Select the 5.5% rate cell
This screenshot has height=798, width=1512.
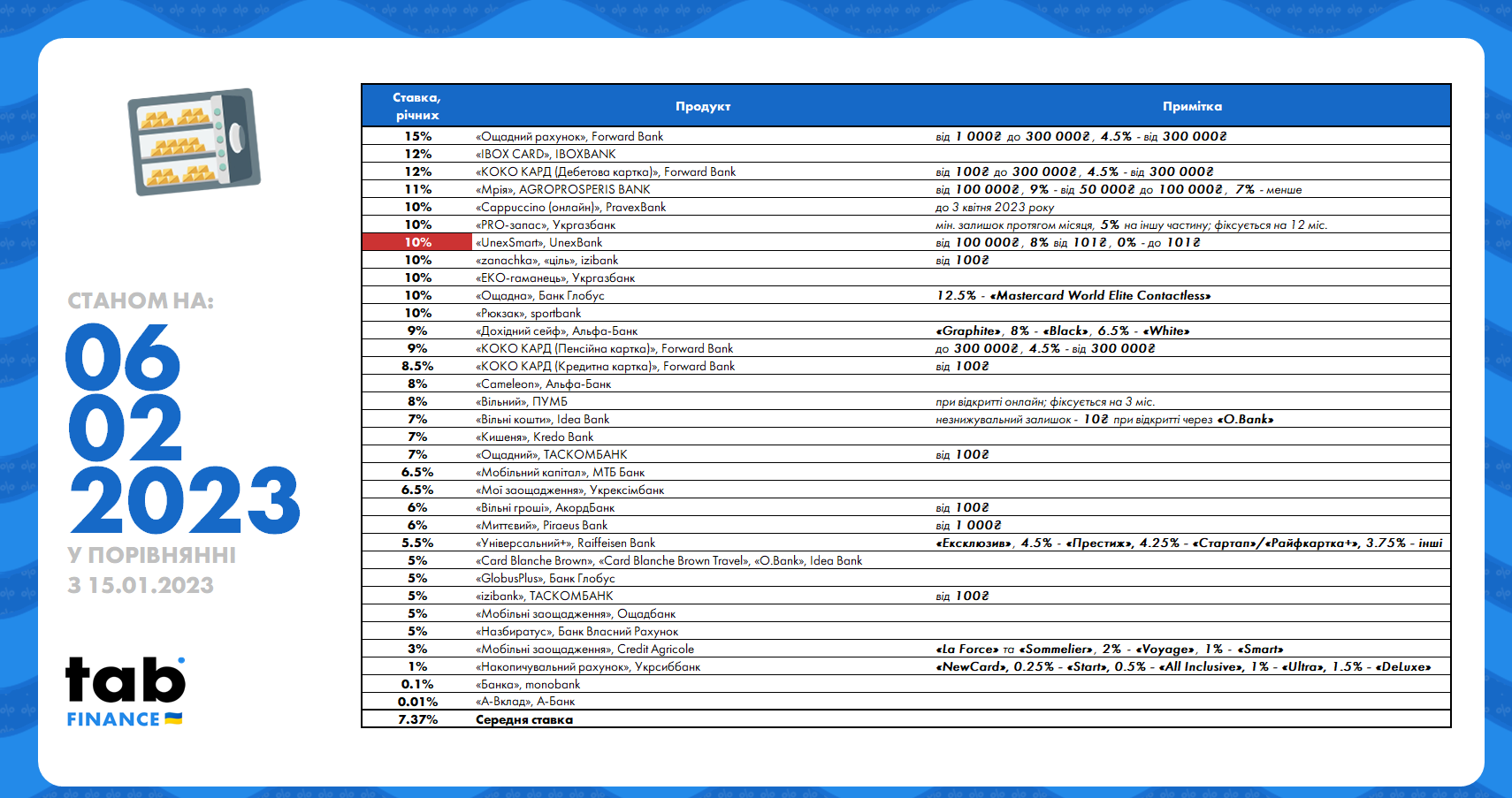point(417,543)
